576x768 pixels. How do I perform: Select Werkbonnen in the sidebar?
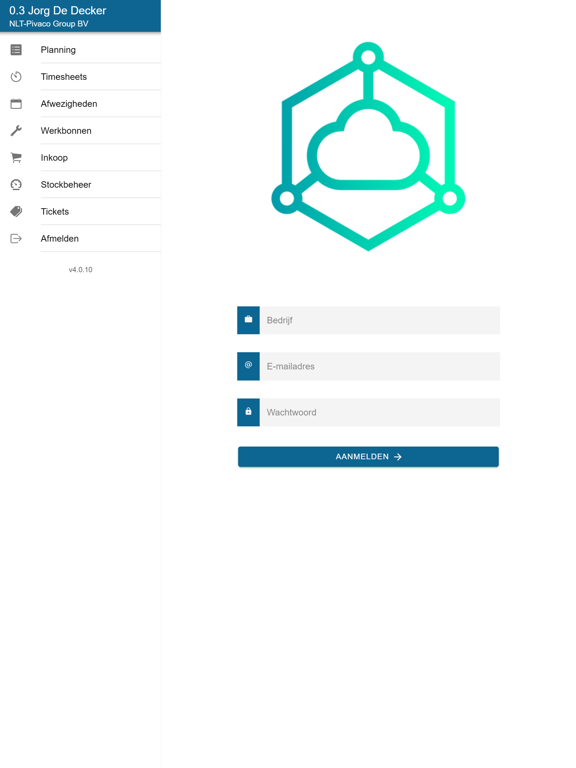point(80,130)
